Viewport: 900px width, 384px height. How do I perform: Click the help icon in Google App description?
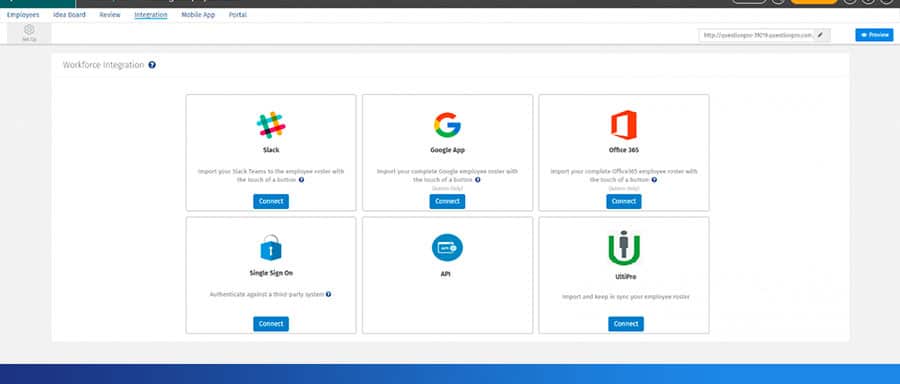click(478, 180)
